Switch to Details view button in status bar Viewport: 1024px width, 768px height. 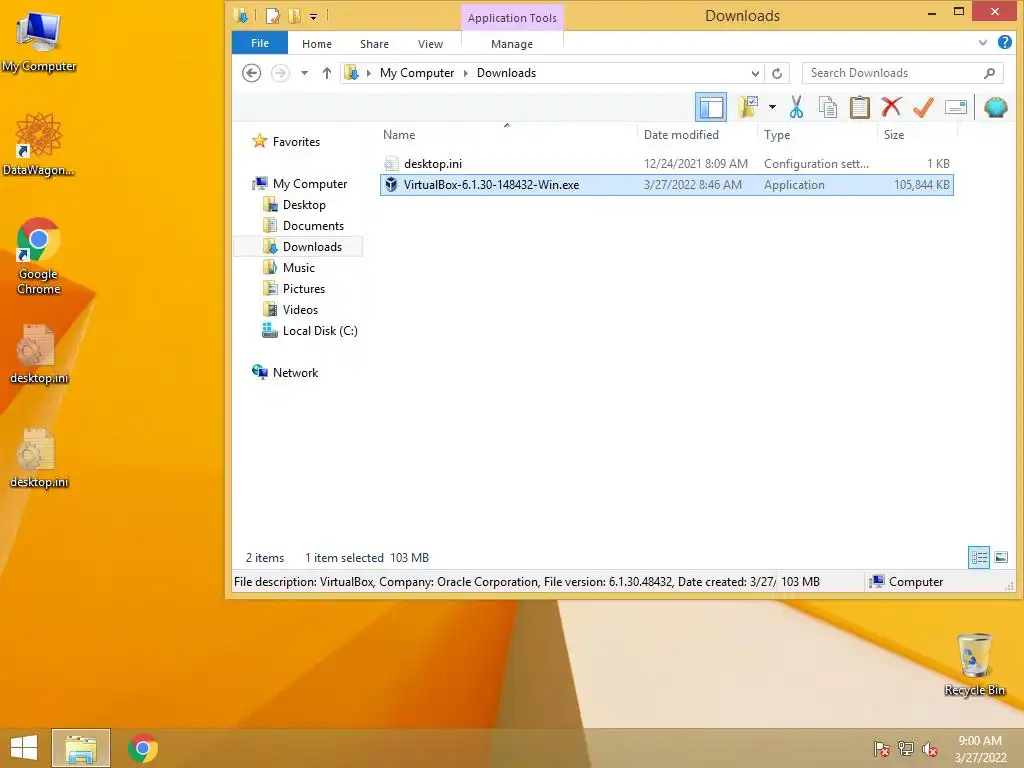[x=979, y=558]
